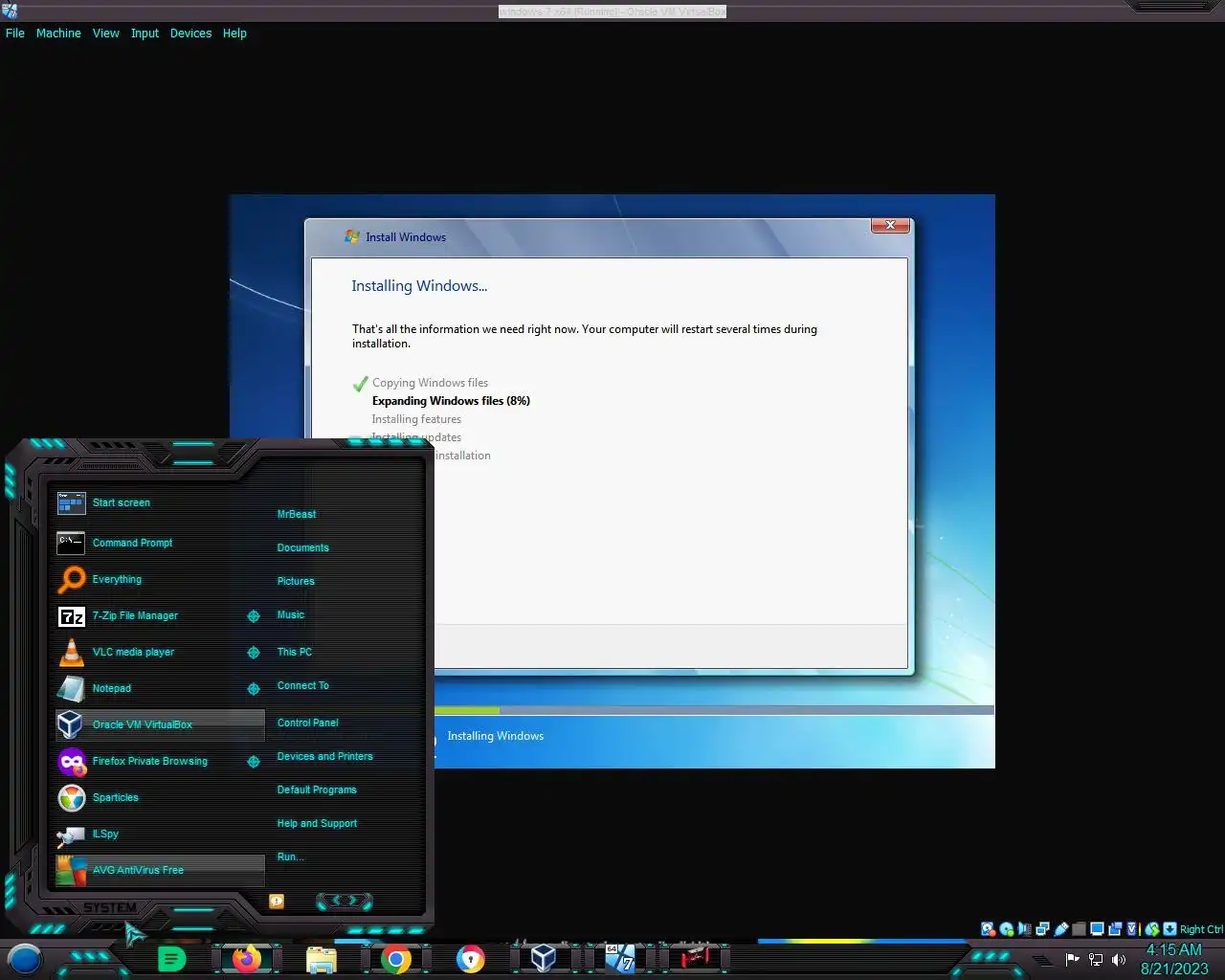Open the VirtualBox File menu
The image size is (1225, 980).
15,33
